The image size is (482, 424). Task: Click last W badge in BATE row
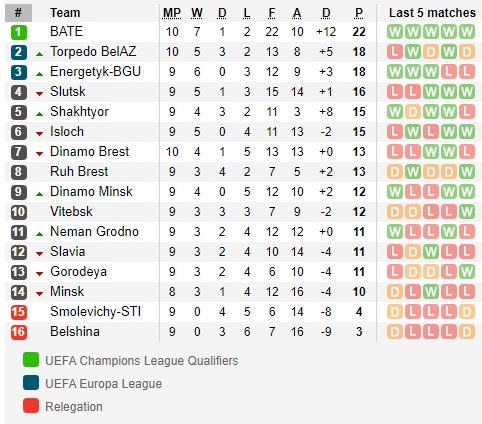click(467, 32)
